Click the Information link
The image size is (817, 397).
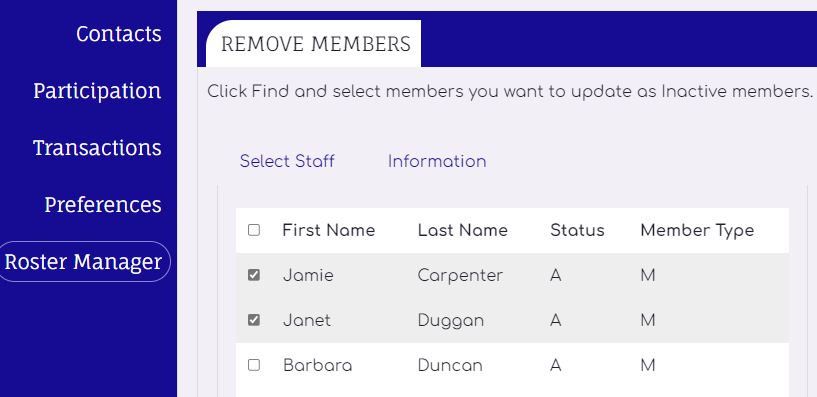pyautogui.click(x=437, y=162)
